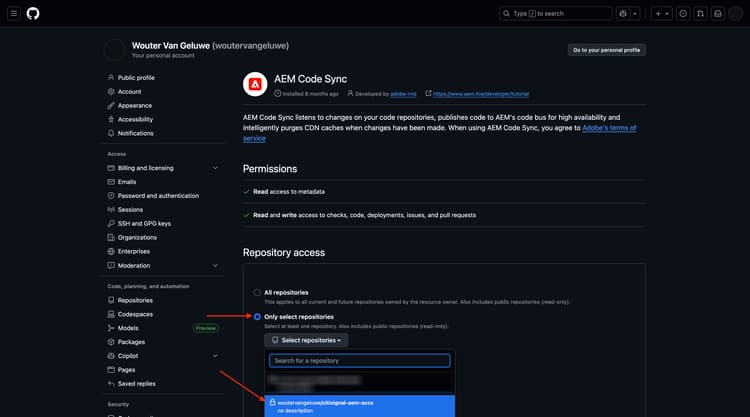
Task: Open Adobe's terms of service link
Action: pyautogui.click(x=609, y=128)
